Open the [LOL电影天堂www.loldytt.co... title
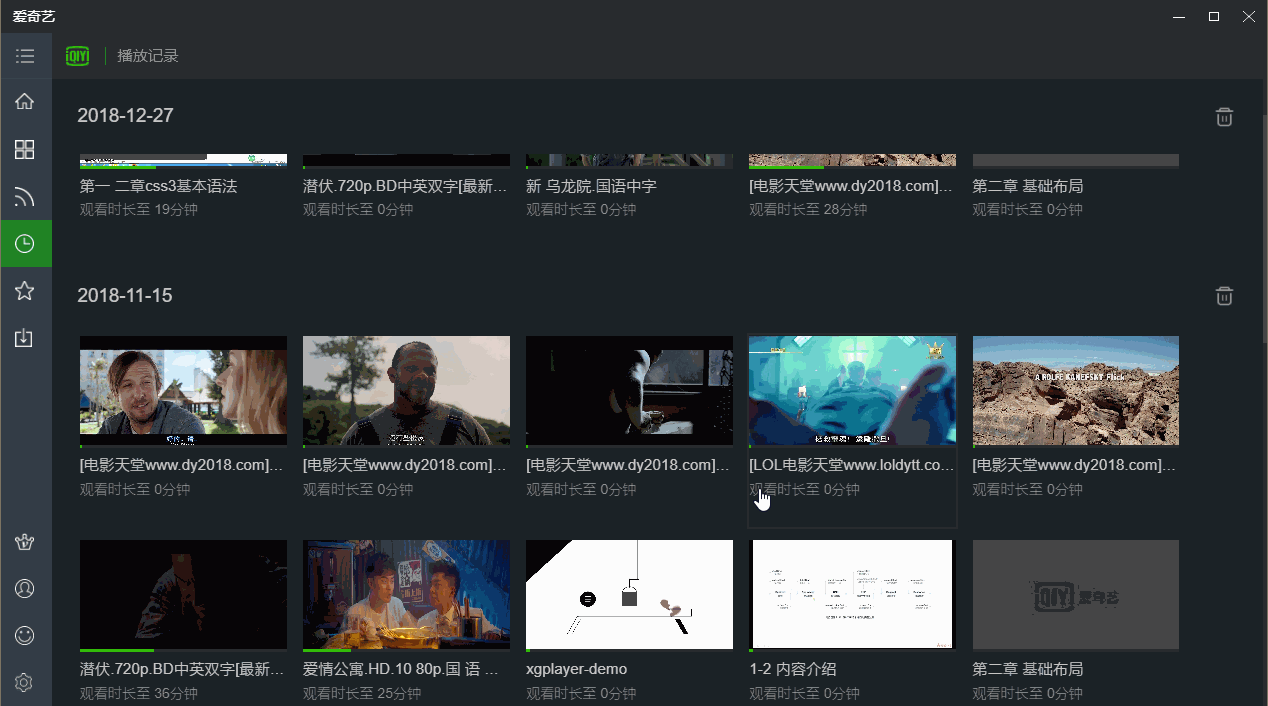1268x706 pixels. [x=851, y=466]
